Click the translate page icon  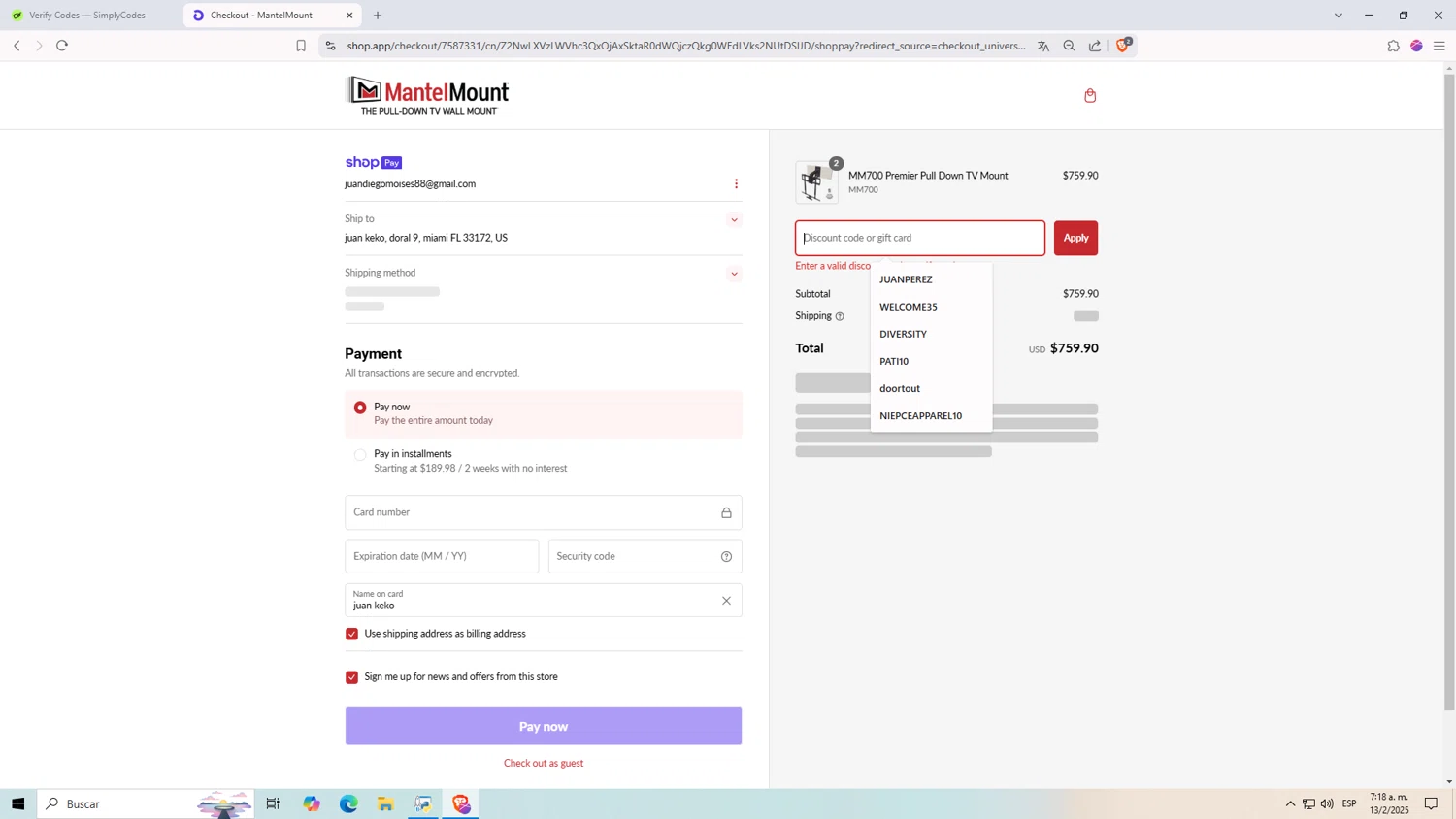pos(1043,46)
